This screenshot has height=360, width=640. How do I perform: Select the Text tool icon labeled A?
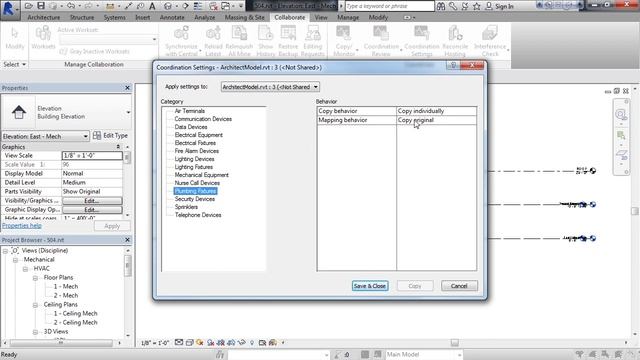(x=152, y=6)
